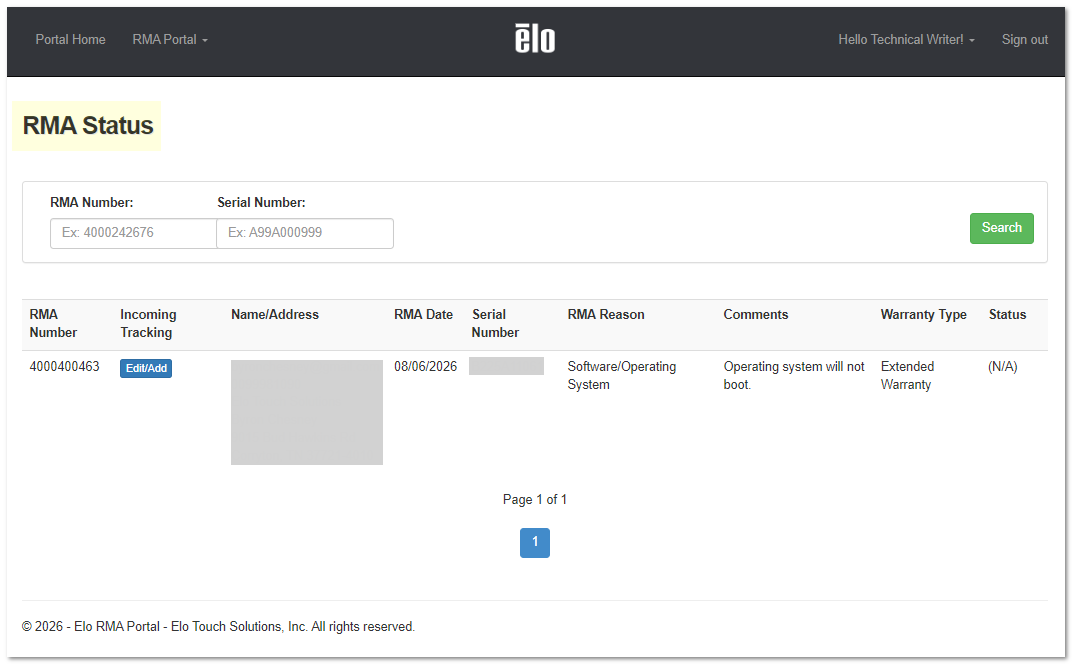The width and height of the screenshot is (1072, 664).
Task: Click the Comments column header
Action: coord(755,315)
